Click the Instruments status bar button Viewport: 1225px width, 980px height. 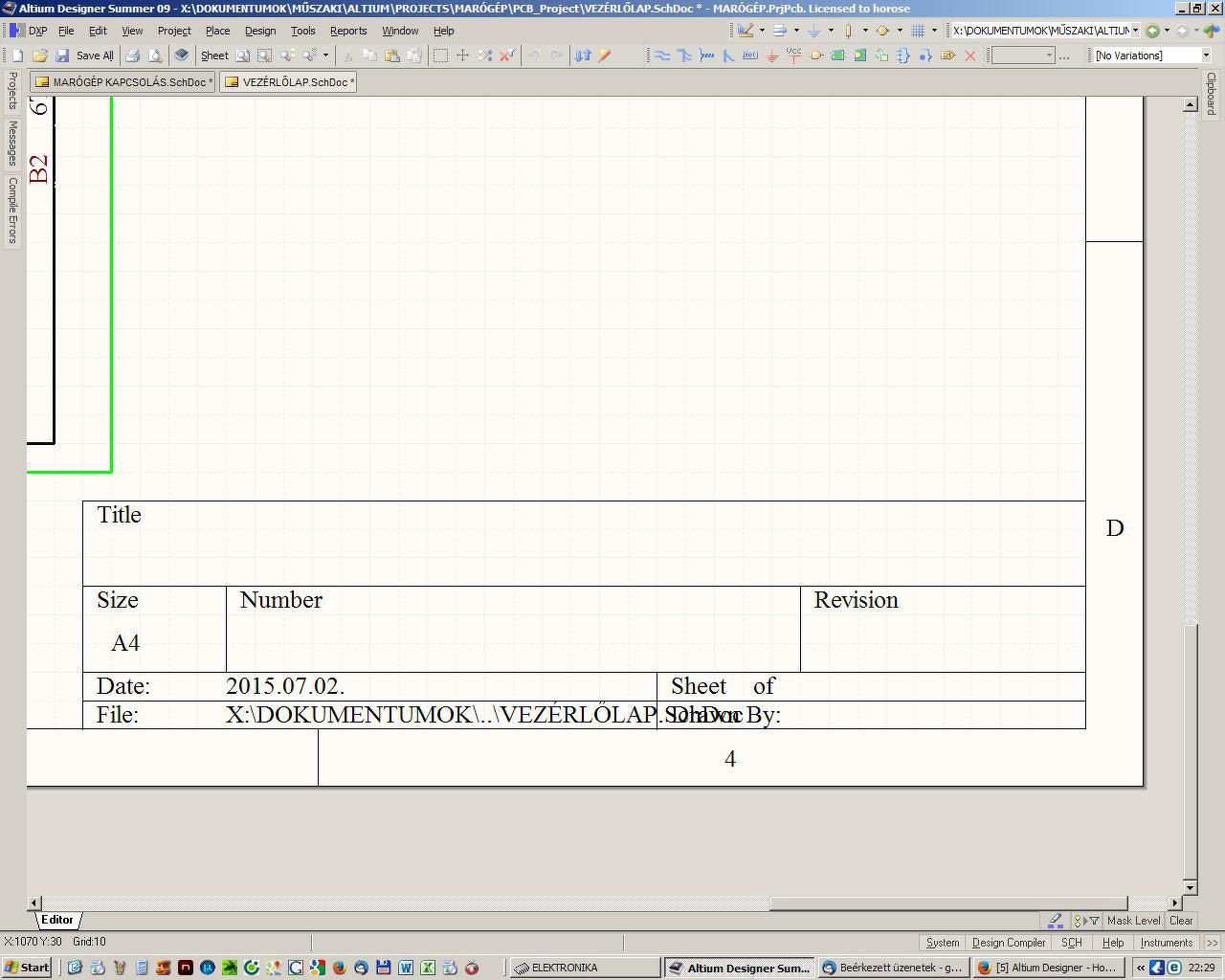pos(1167,943)
